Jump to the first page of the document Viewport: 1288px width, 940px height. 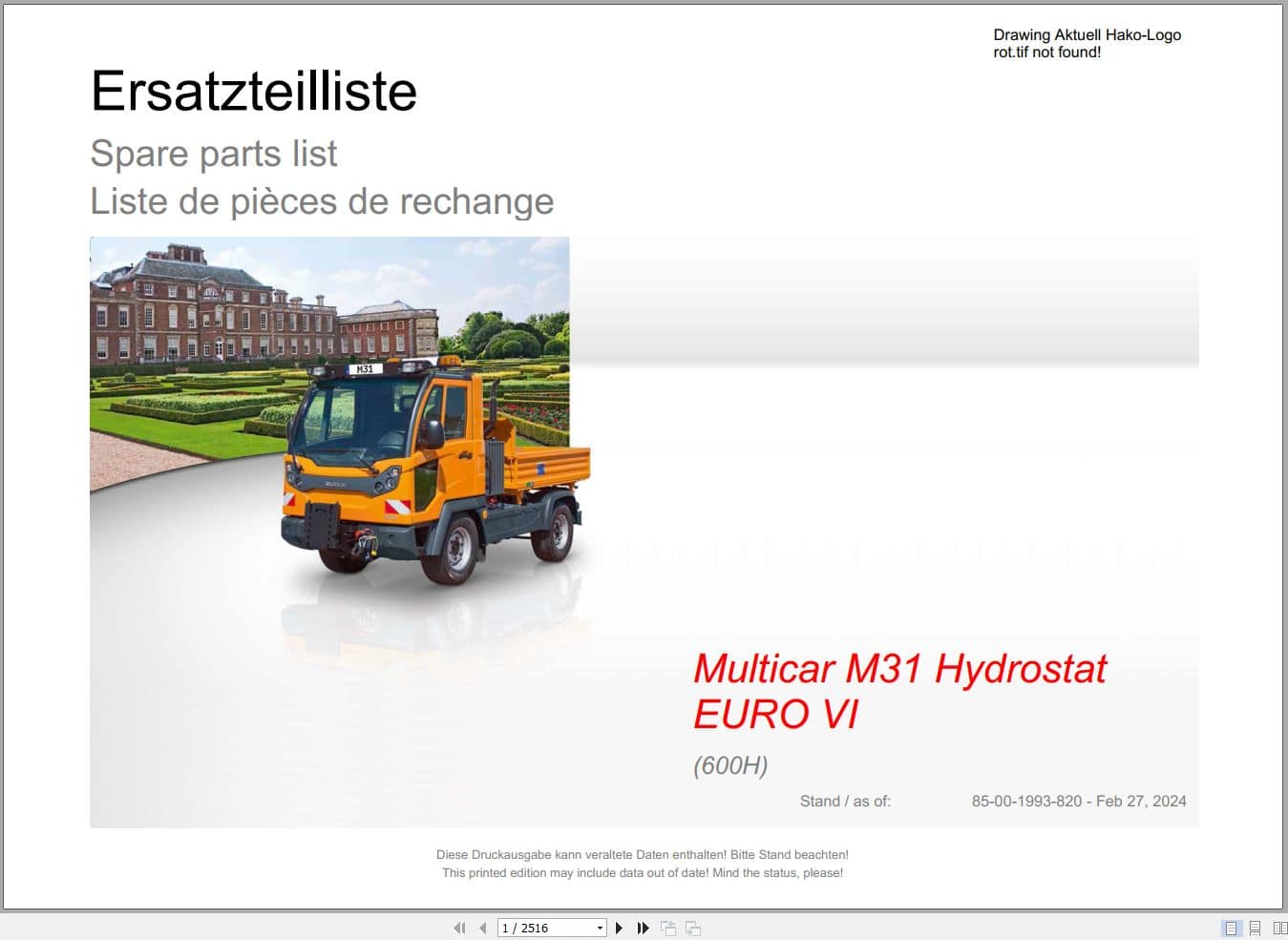click(x=459, y=927)
